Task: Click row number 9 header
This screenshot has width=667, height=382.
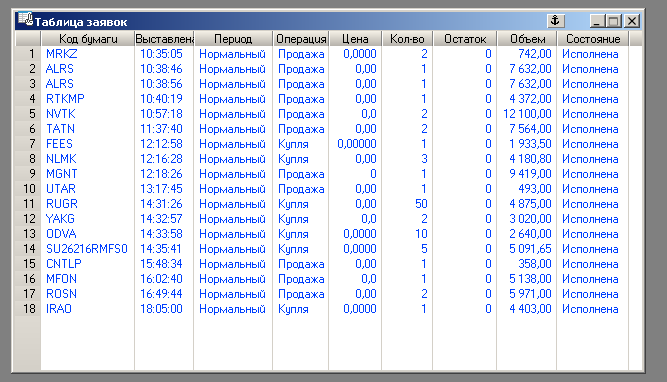Action: 28,174
